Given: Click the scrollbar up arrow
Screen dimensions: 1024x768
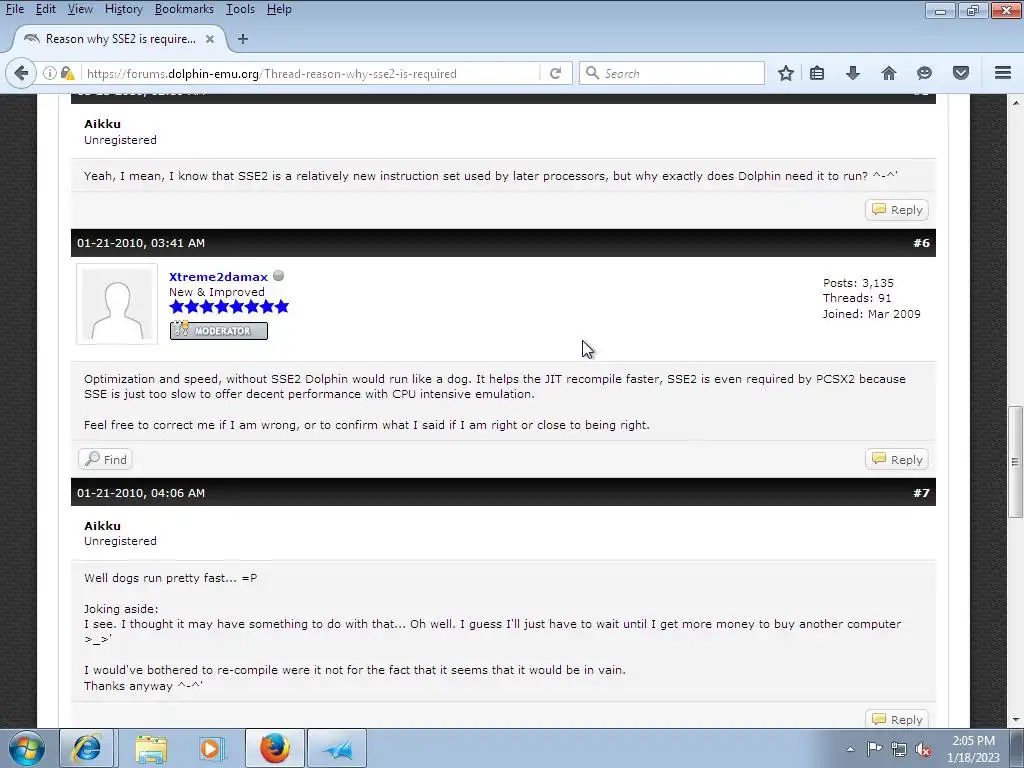Looking at the screenshot, I should [x=1015, y=103].
